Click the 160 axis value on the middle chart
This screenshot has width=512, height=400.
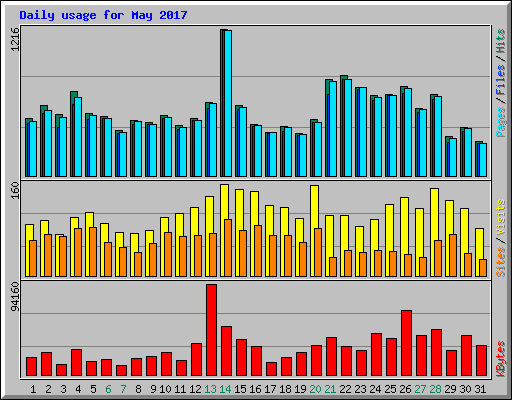pos(15,191)
